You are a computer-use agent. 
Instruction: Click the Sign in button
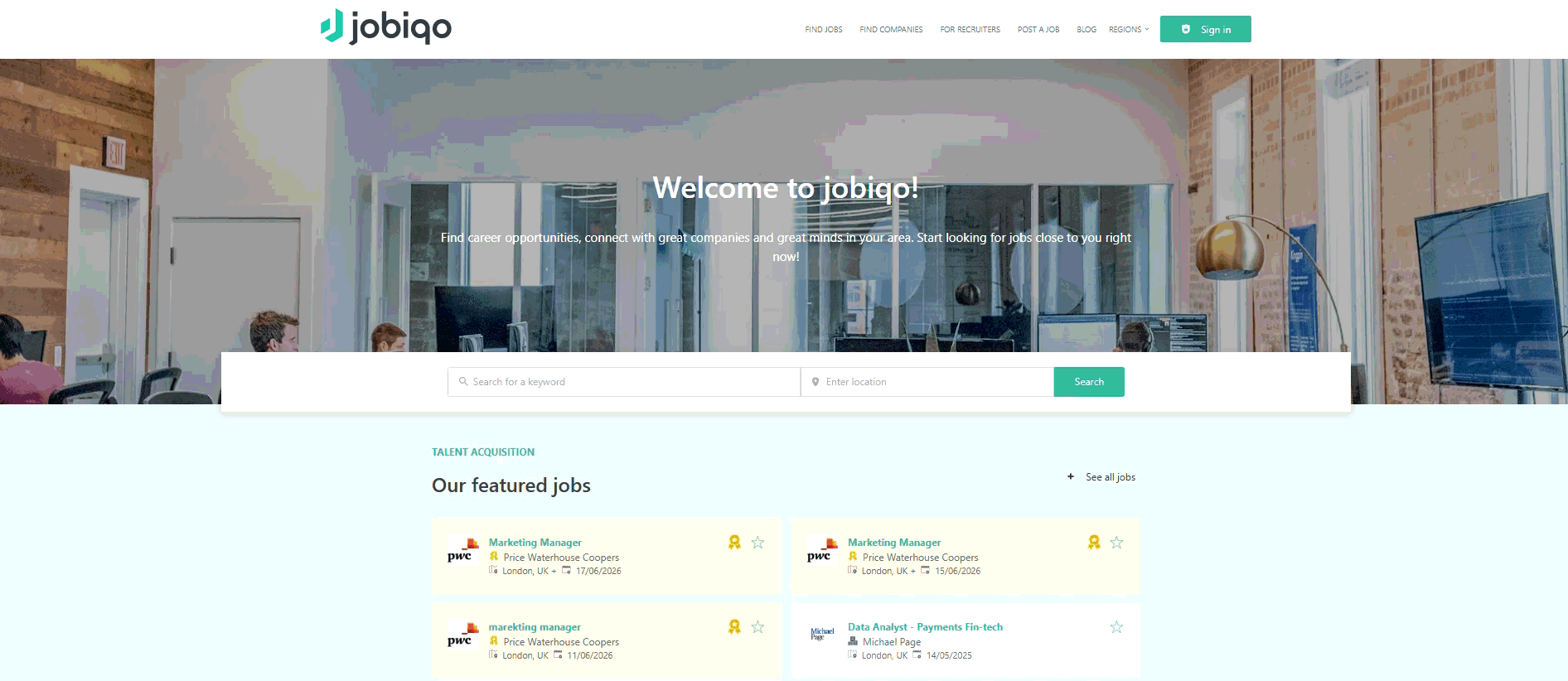point(1205,29)
